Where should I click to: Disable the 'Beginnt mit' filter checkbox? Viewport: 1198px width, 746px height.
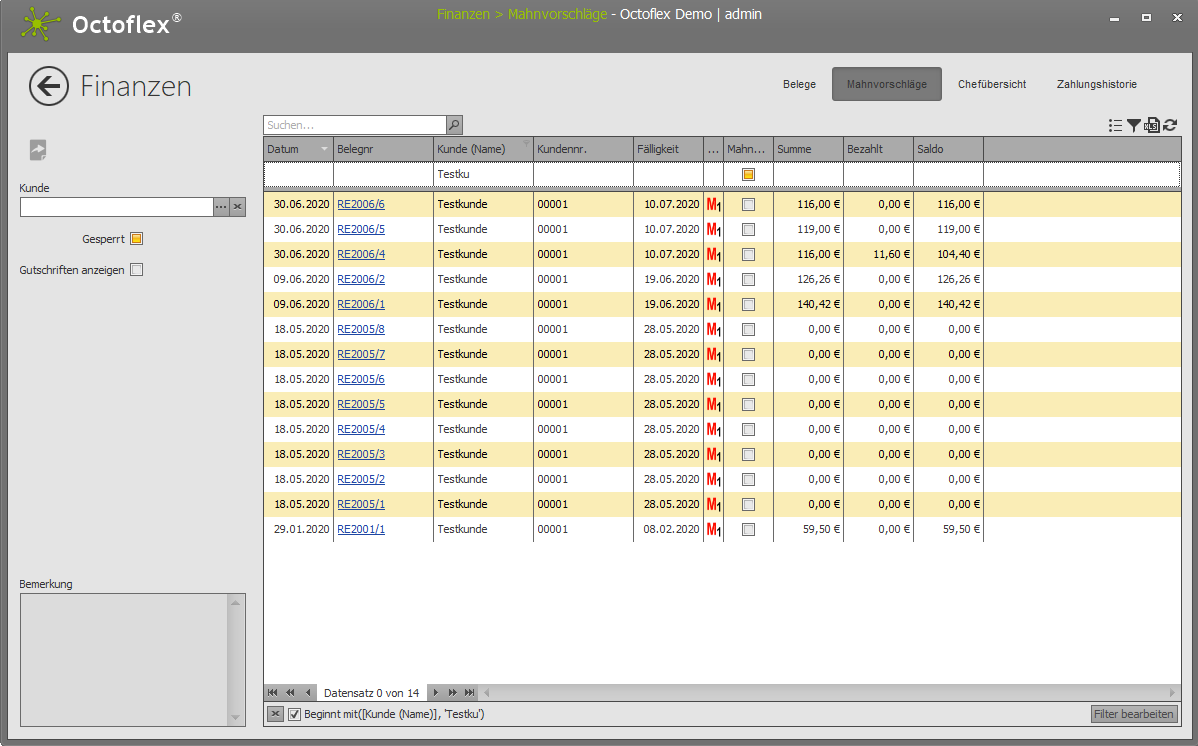[x=294, y=714]
